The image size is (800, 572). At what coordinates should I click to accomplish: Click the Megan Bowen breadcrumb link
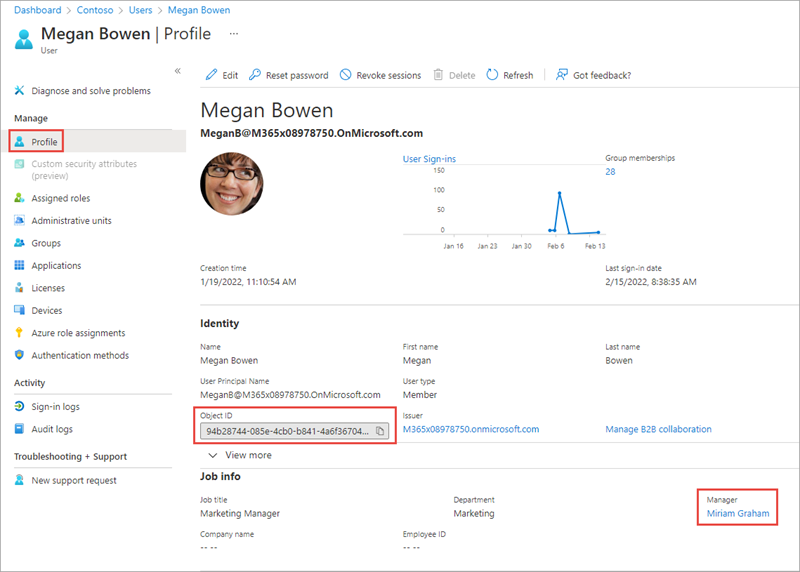pyautogui.click(x=199, y=10)
